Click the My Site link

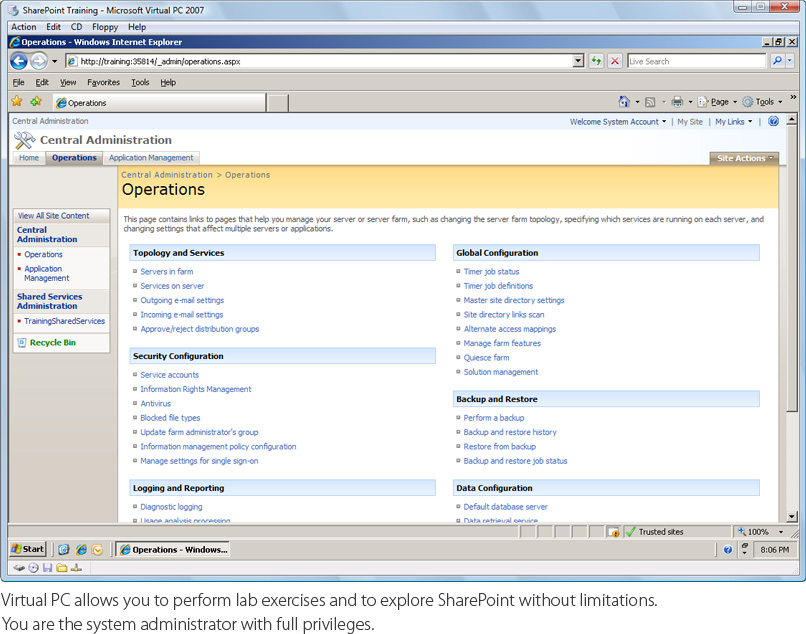[x=690, y=122]
